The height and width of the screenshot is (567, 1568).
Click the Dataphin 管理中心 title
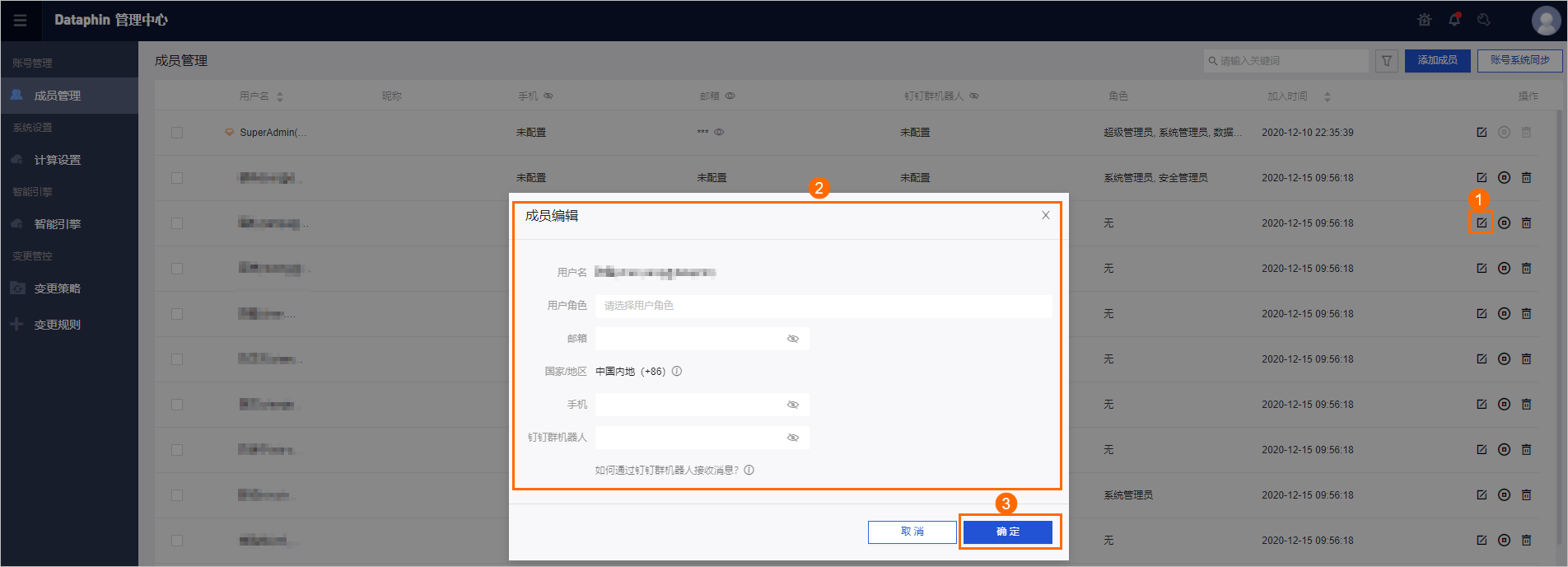point(111,20)
